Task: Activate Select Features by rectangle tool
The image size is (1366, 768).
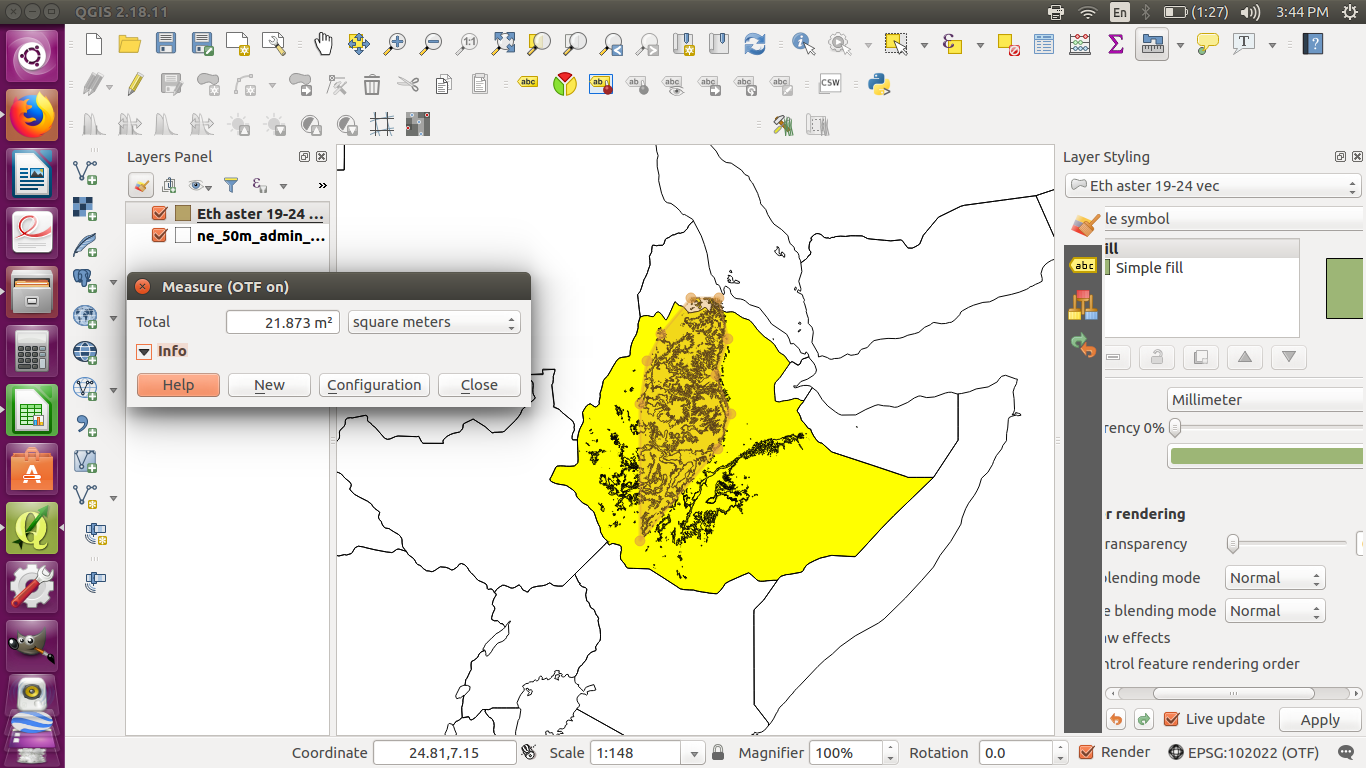Action: click(896, 44)
